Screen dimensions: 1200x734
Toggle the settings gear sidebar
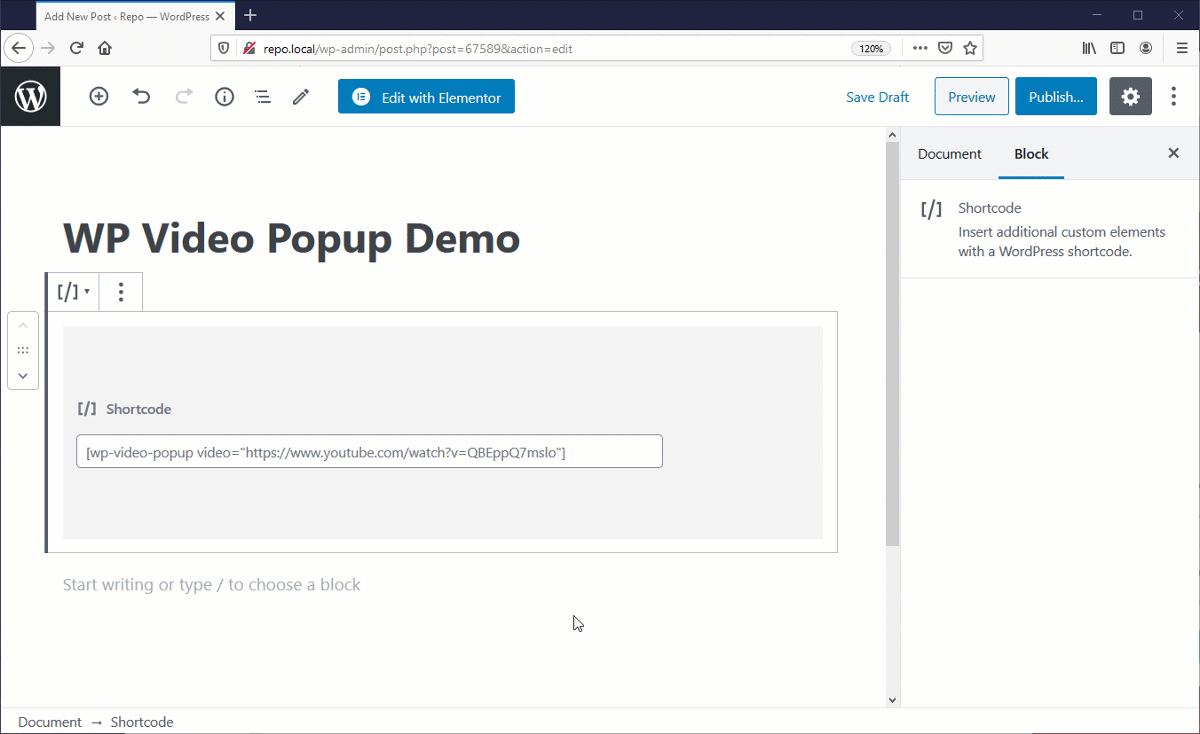[1130, 97]
